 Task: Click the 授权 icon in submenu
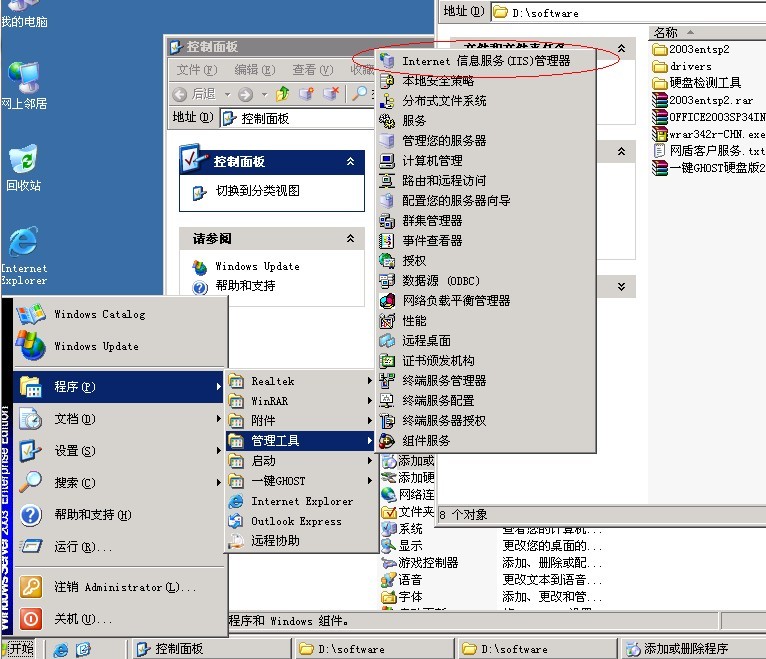(x=387, y=261)
